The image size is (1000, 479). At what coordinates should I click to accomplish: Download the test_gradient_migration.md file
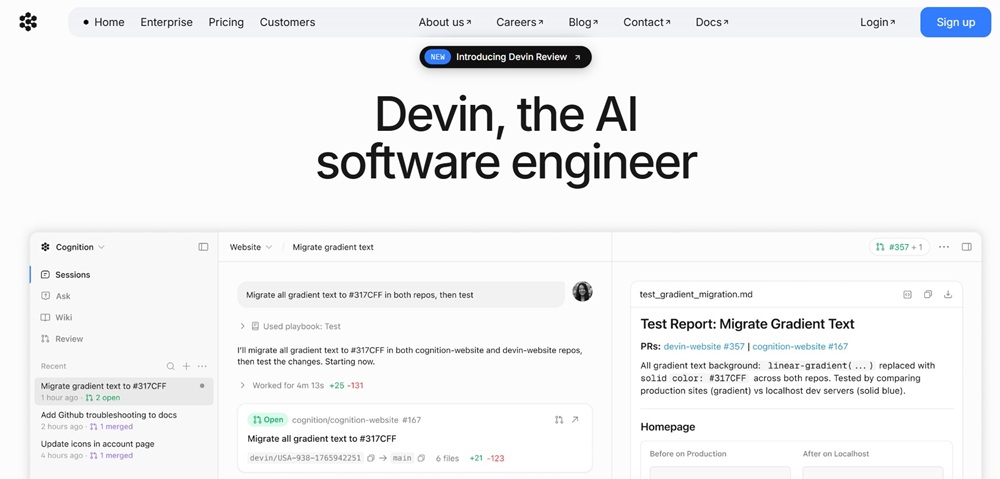click(947, 295)
